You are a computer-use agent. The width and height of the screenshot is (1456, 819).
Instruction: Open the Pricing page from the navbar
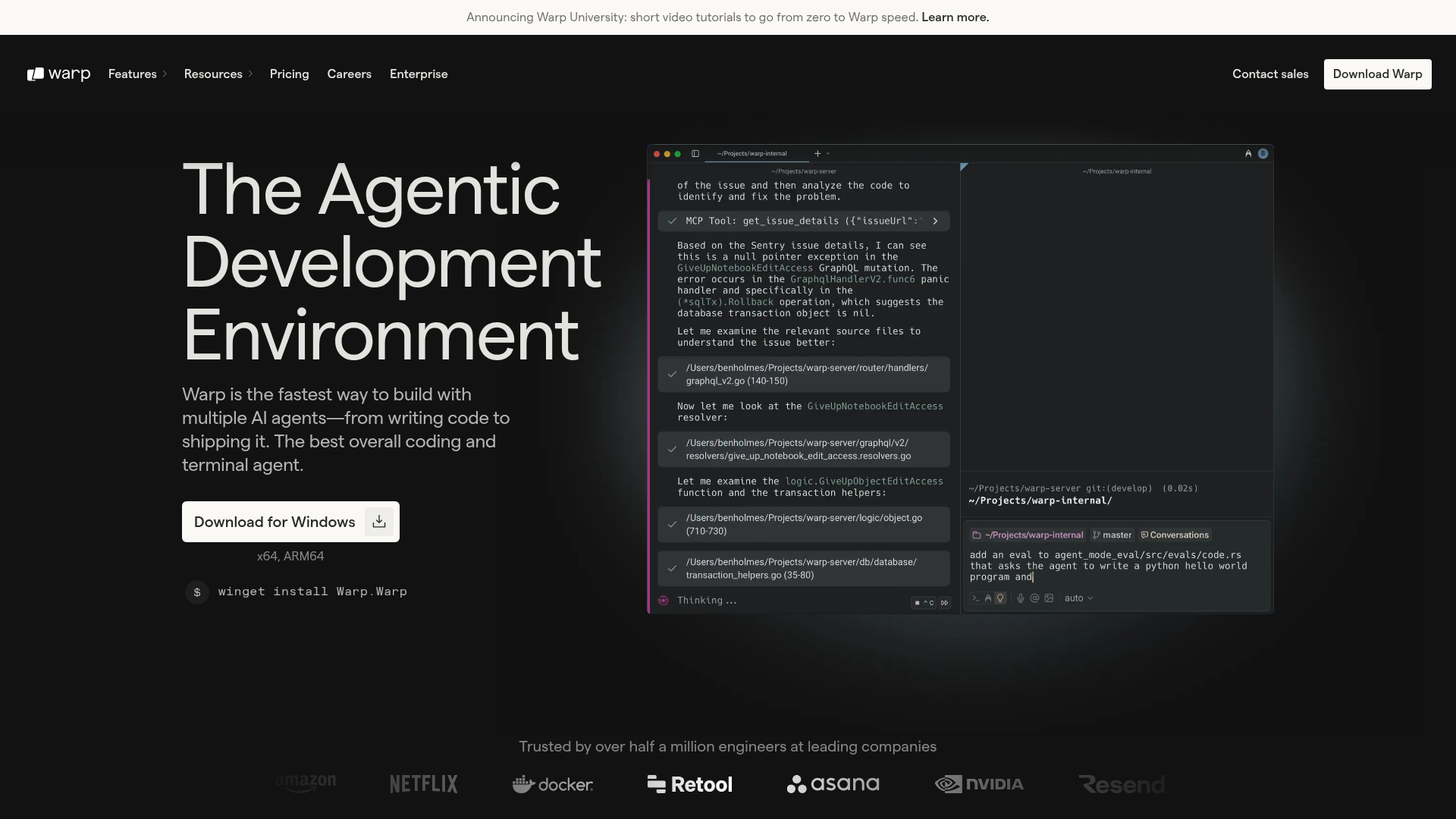289,74
